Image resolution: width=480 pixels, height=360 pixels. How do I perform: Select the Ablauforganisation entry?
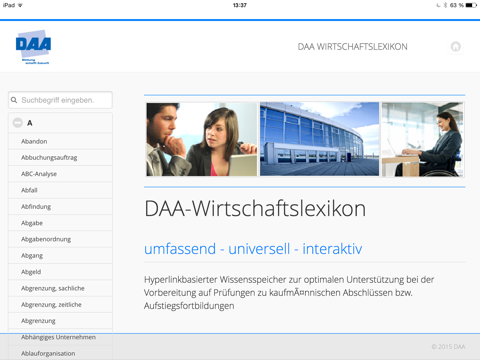coord(60,353)
